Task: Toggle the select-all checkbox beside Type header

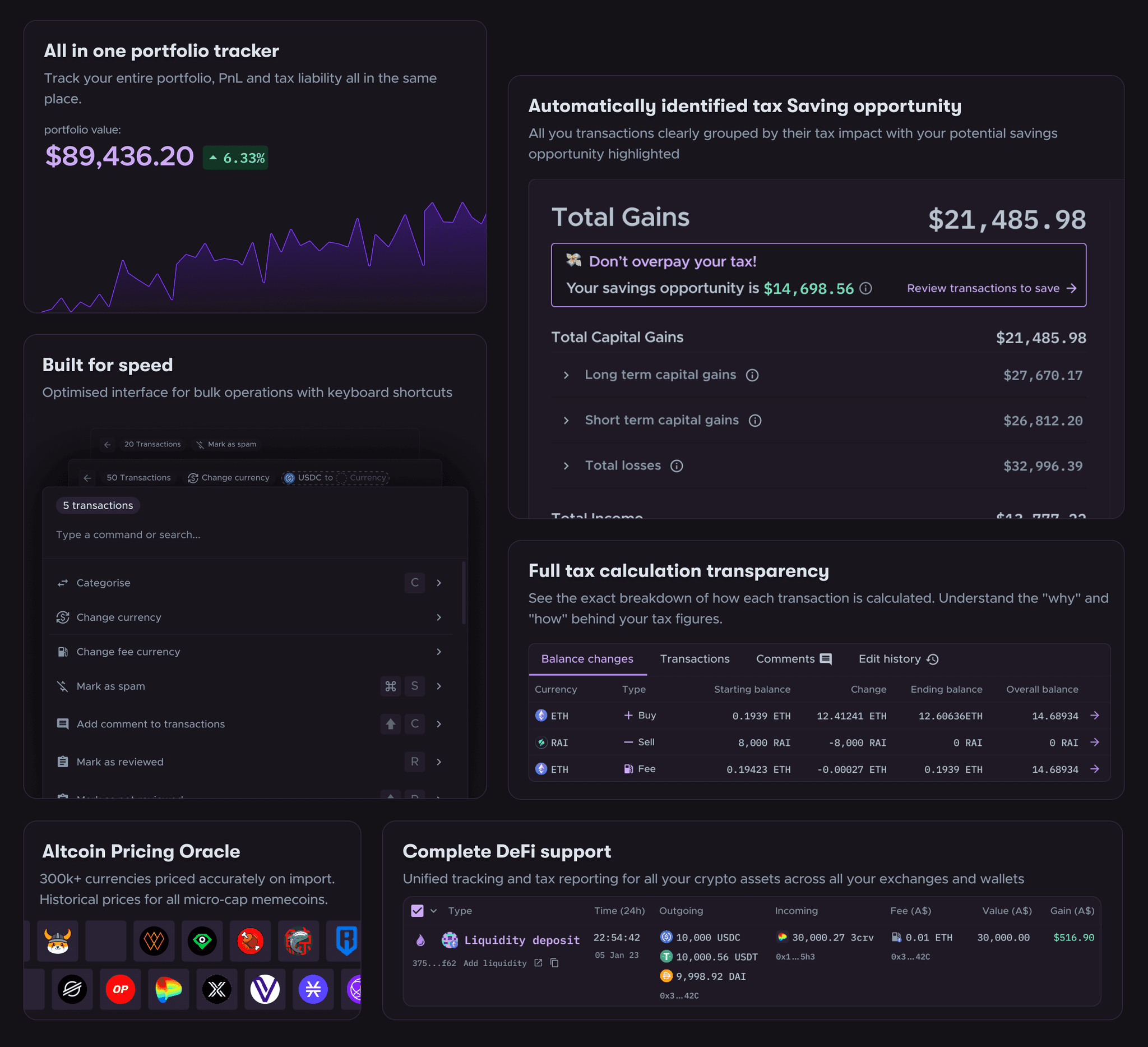Action: [417, 910]
